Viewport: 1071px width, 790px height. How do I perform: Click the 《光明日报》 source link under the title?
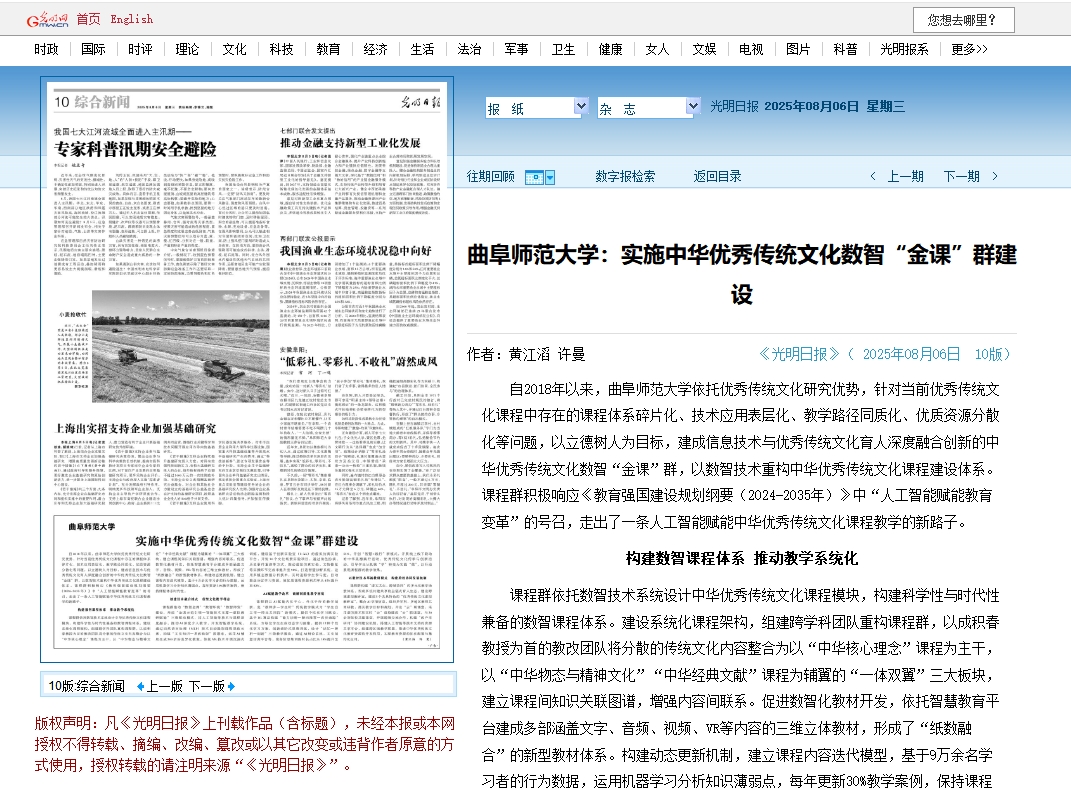pos(799,354)
